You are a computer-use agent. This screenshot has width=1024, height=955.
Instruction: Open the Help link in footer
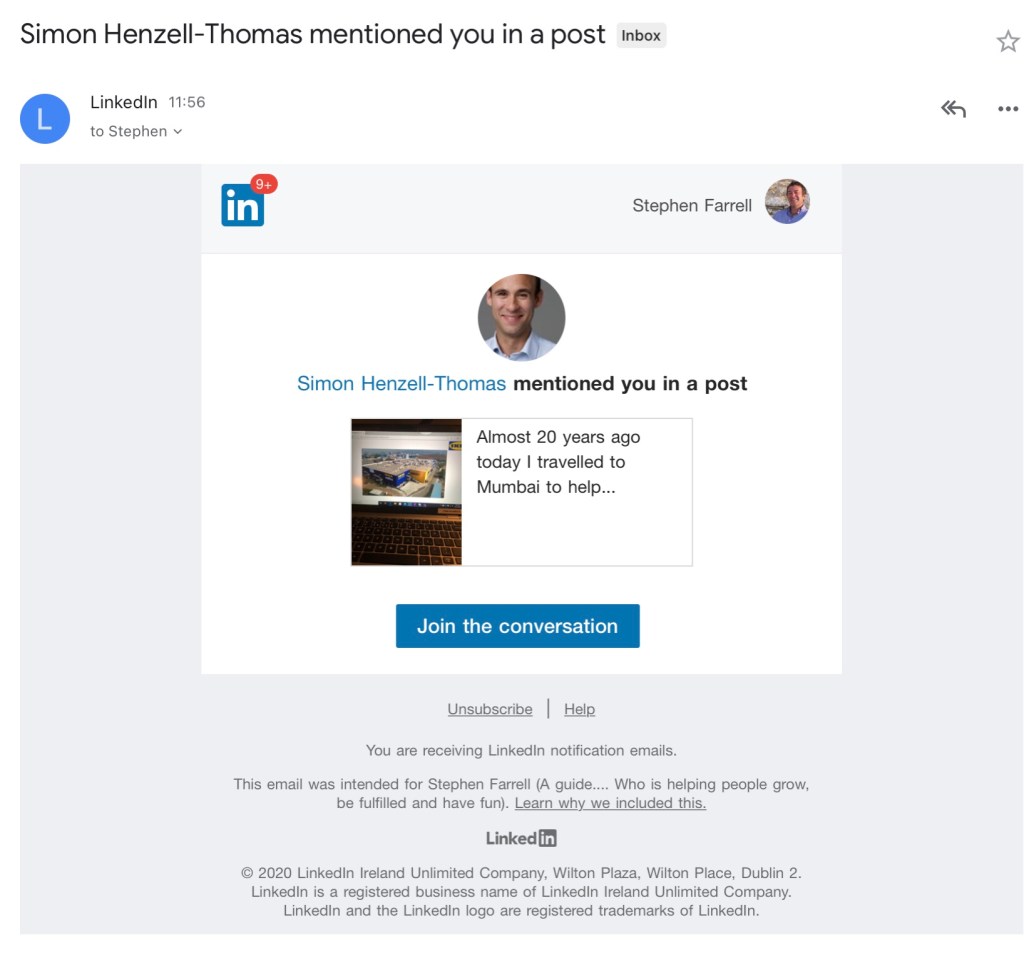pos(579,709)
